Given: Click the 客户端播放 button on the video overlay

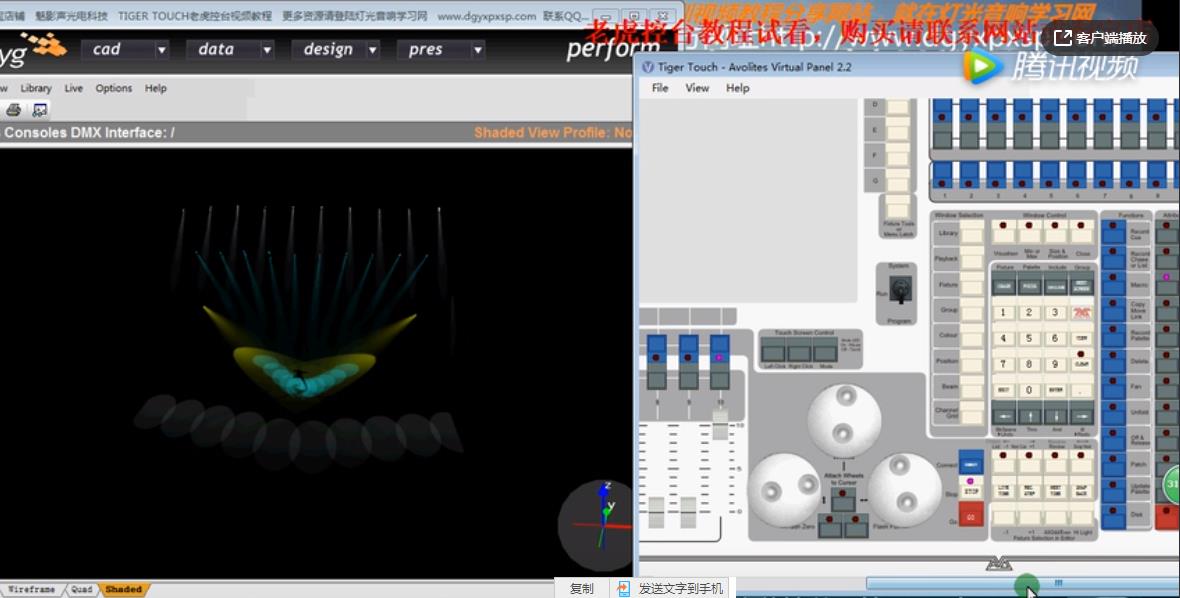Looking at the screenshot, I should tap(1101, 38).
